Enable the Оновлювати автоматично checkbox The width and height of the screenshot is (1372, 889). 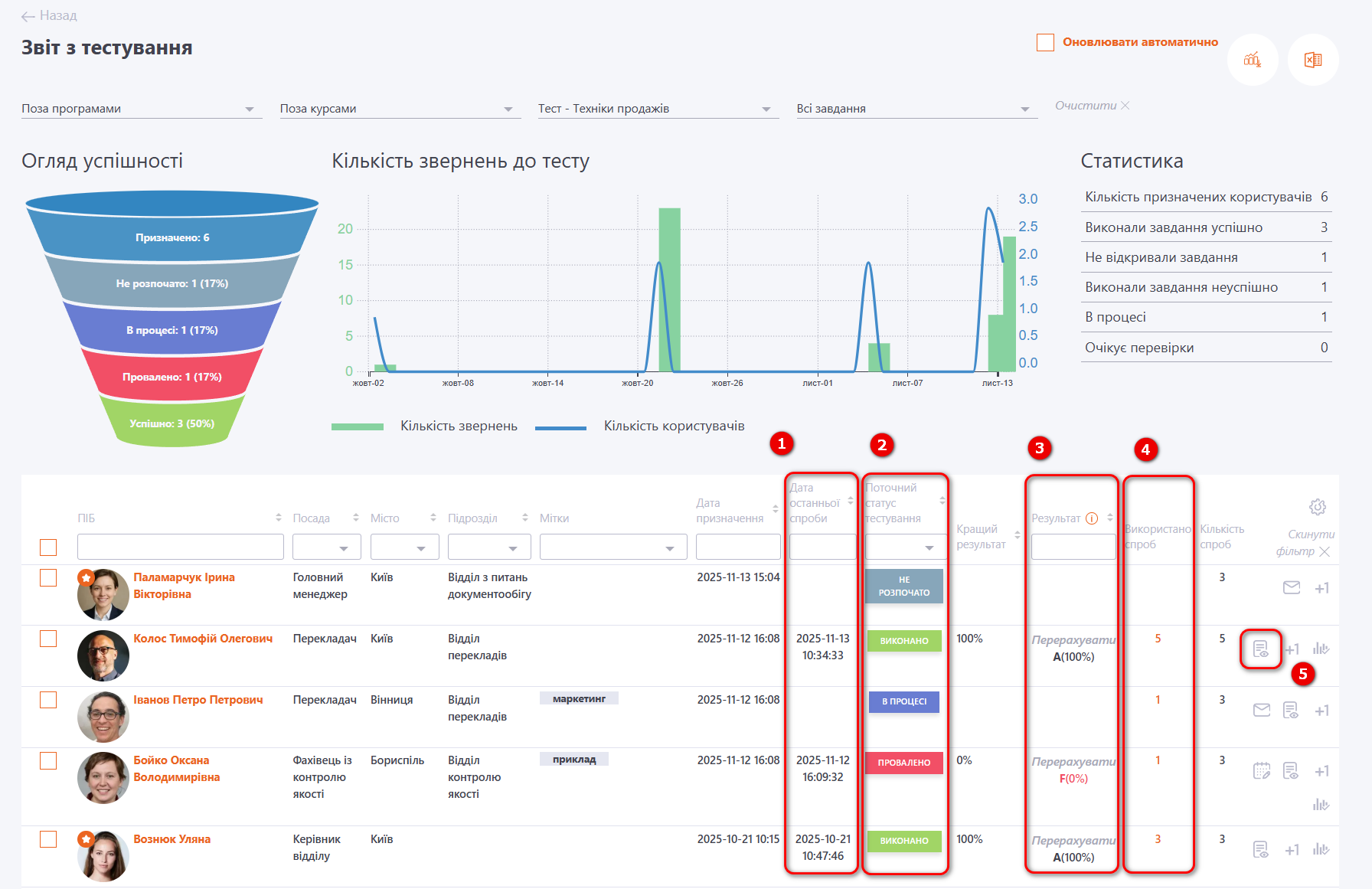[1045, 42]
